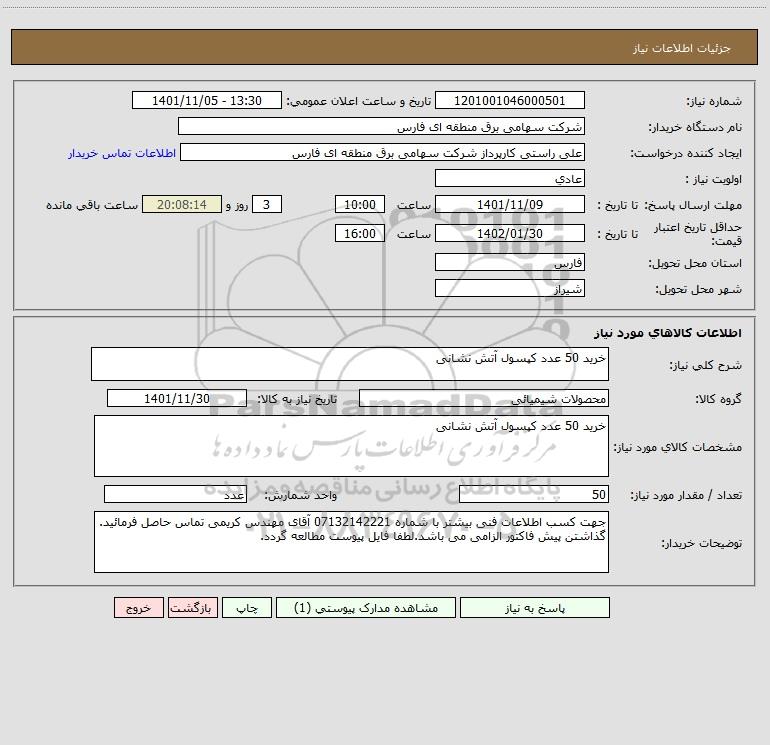
Task: Click the delivery city field شیراز
Action: [510, 288]
